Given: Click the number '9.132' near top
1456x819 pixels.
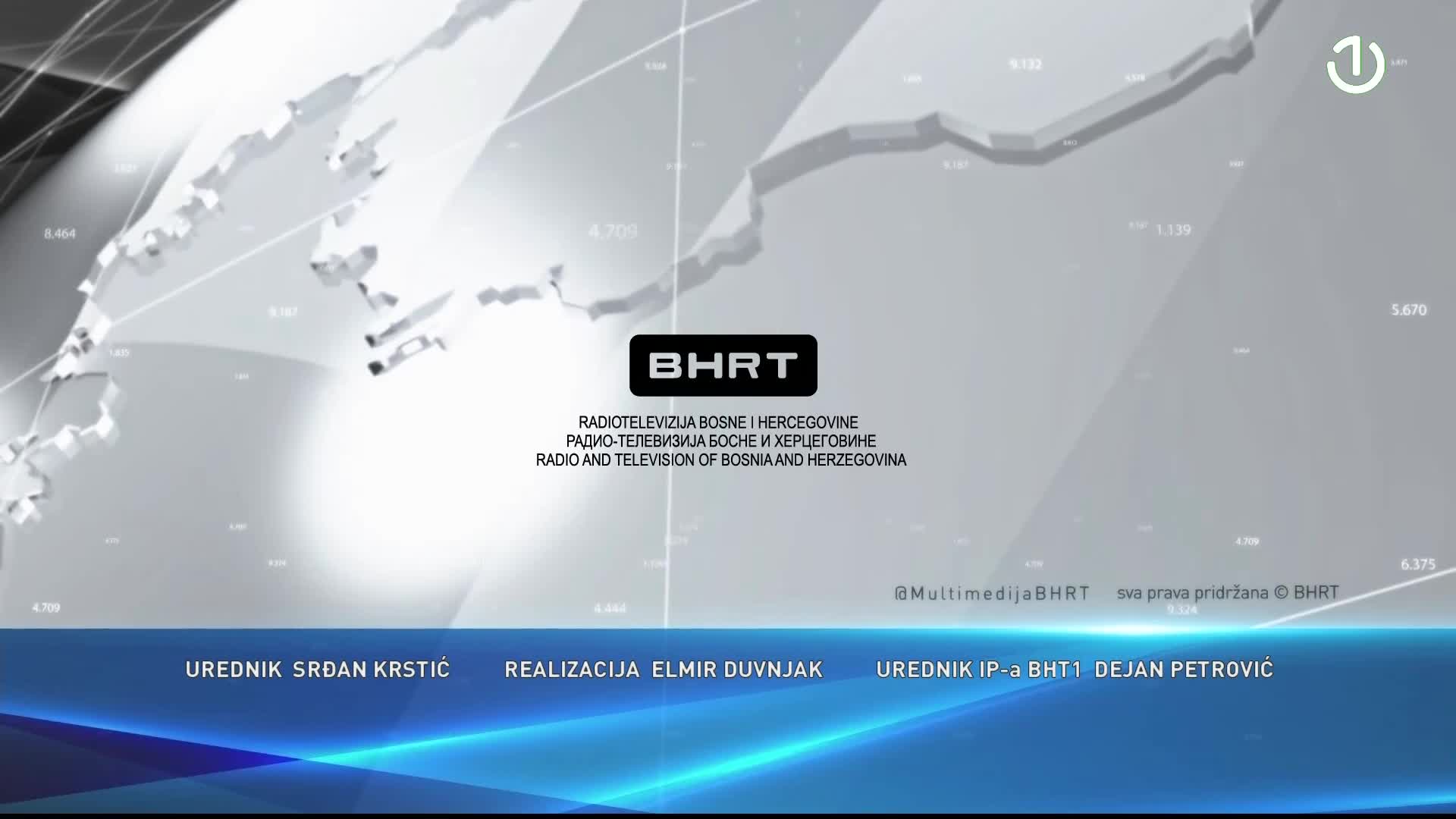Looking at the screenshot, I should point(1025,64).
